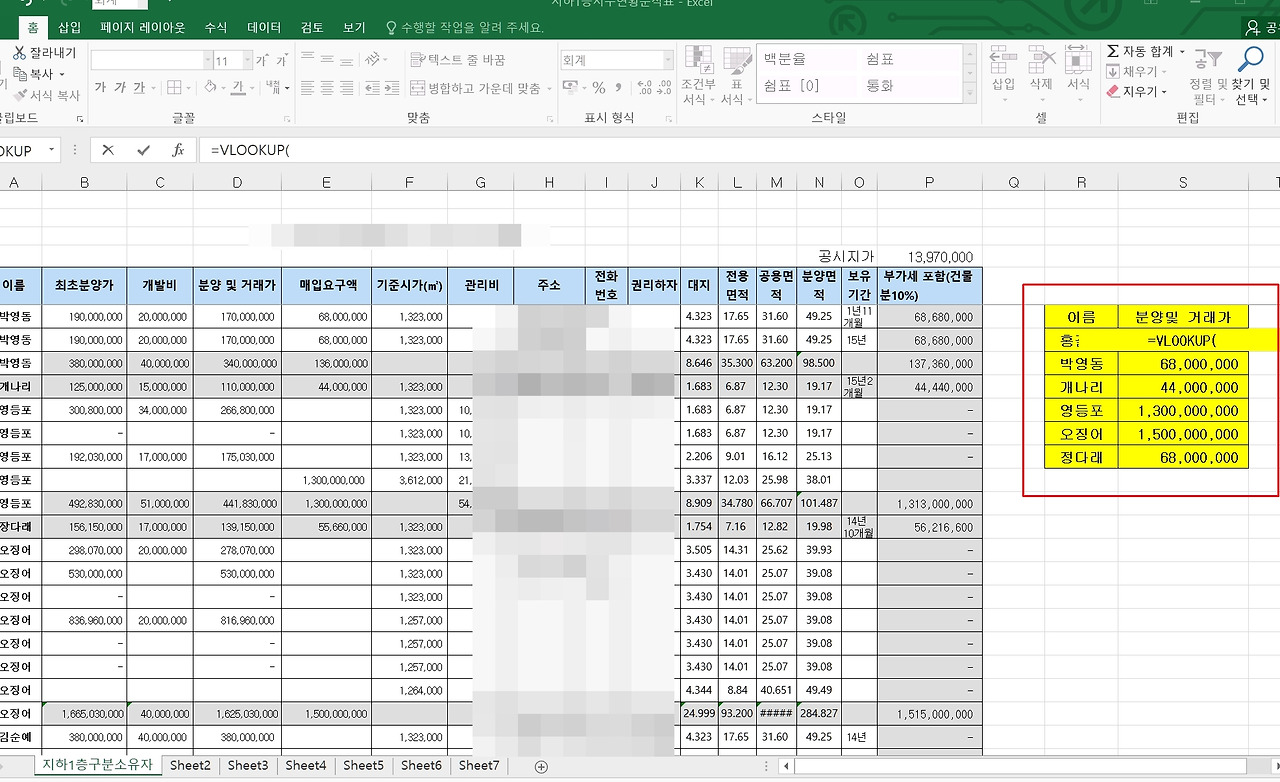Switch to the 삽입 ribbon tab

70,28
